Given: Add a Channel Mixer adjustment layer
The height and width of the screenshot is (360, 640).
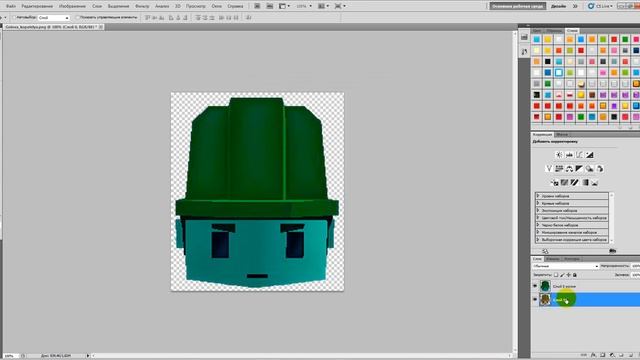Looking at the screenshot, I should click(x=600, y=169).
